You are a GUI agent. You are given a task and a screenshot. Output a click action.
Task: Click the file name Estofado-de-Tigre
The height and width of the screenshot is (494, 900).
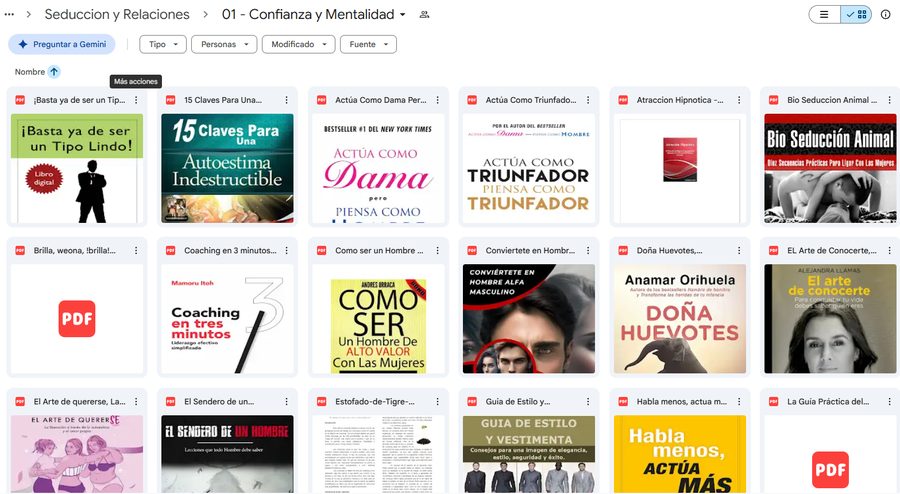375,402
